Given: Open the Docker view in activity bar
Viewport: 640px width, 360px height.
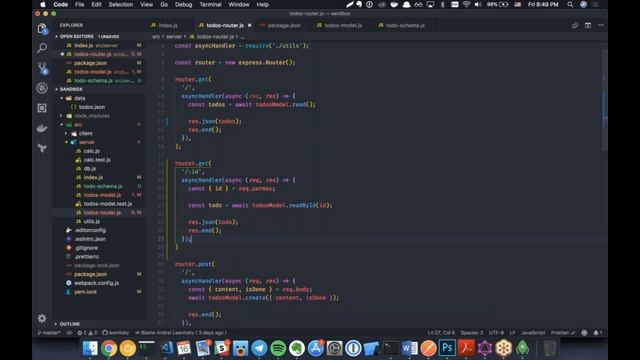Looking at the screenshot, I should click(42, 128).
